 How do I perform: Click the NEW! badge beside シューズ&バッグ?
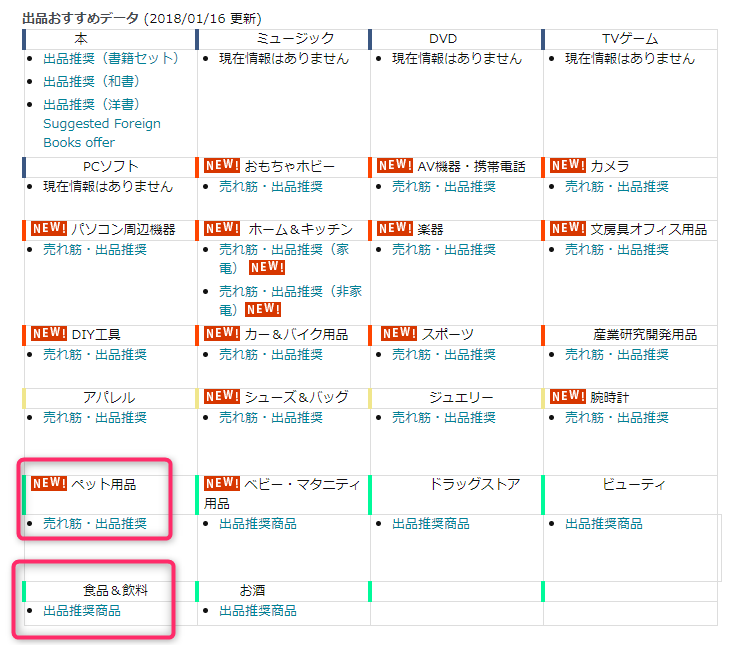tap(222, 397)
